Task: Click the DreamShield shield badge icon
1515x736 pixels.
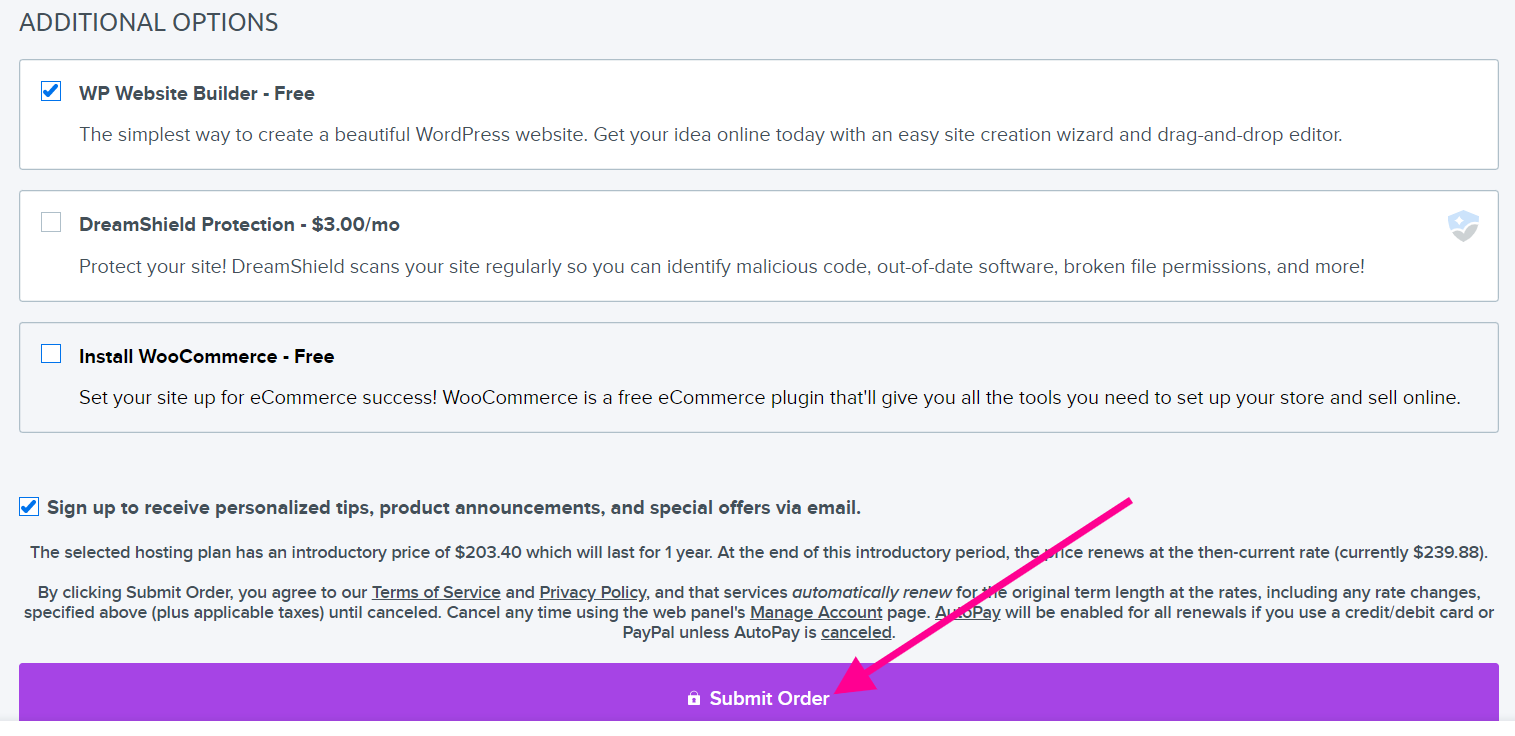Action: 1463,226
